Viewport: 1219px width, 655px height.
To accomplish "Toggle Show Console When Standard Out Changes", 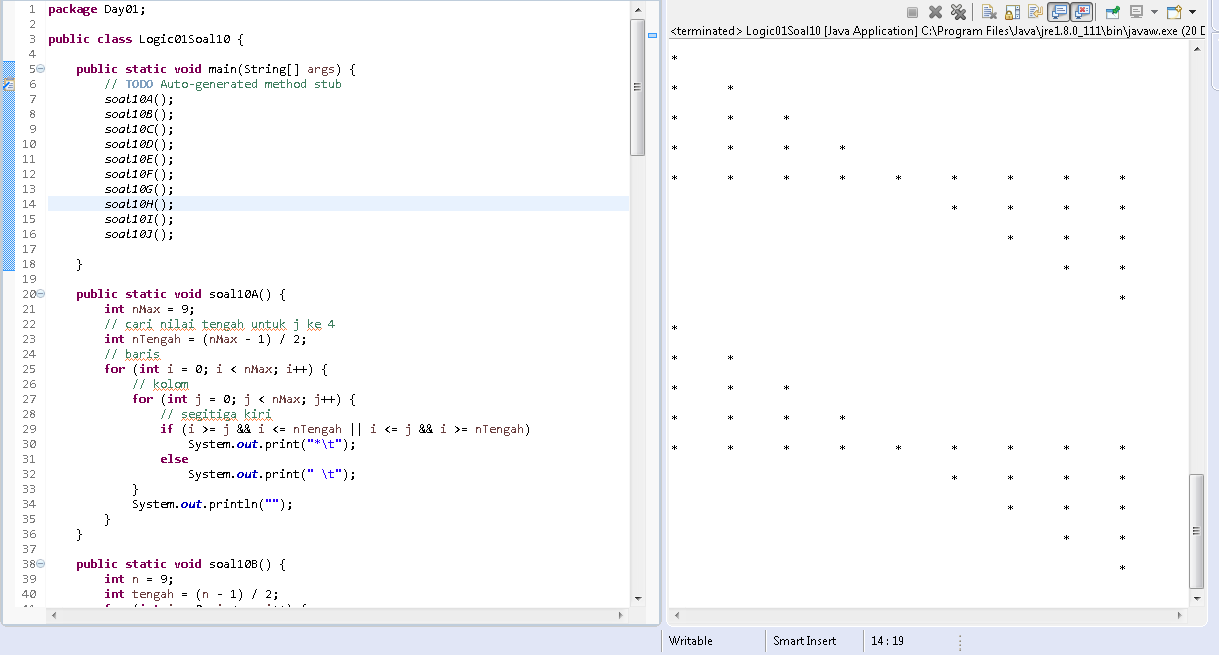I will [1056, 12].
